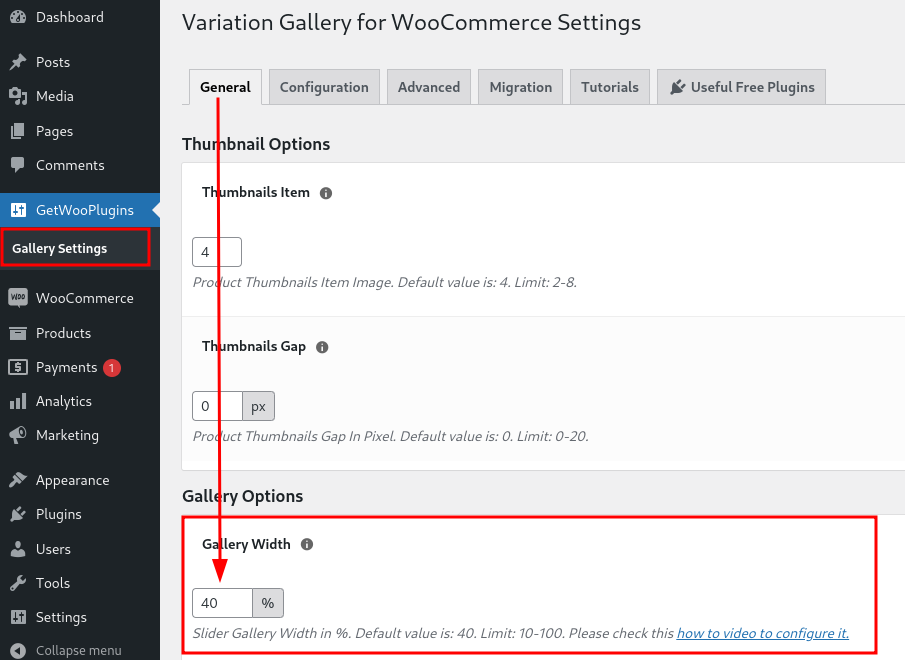Collapse menu using the arrow icon
Viewport: 905px width, 660px height.
coord(18,651)
